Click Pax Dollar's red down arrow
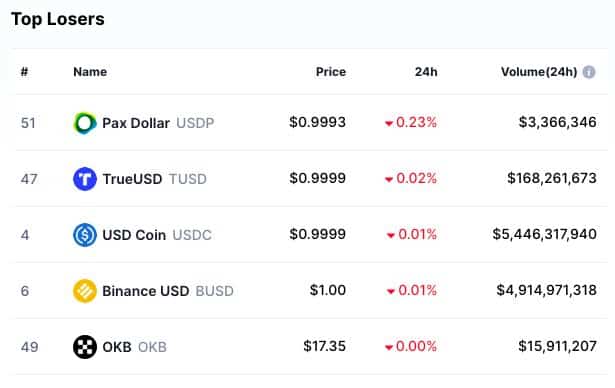This screenshot has height=388, width=615. pos(389,124)
